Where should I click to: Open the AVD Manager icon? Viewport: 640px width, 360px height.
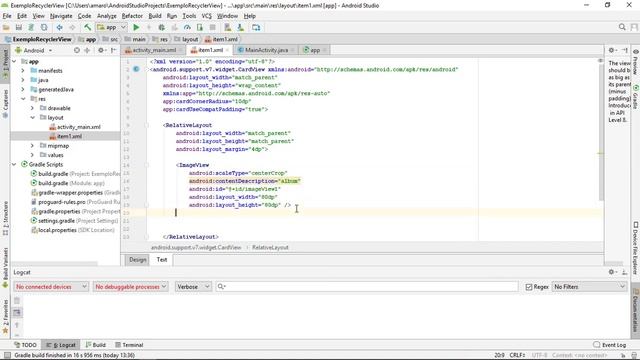(228, 27)
